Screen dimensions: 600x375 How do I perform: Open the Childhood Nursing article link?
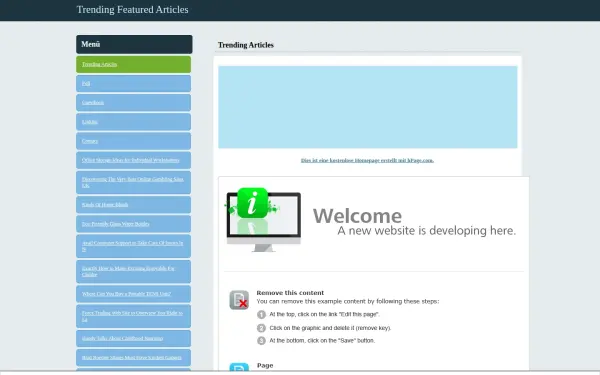coord(134,338)
